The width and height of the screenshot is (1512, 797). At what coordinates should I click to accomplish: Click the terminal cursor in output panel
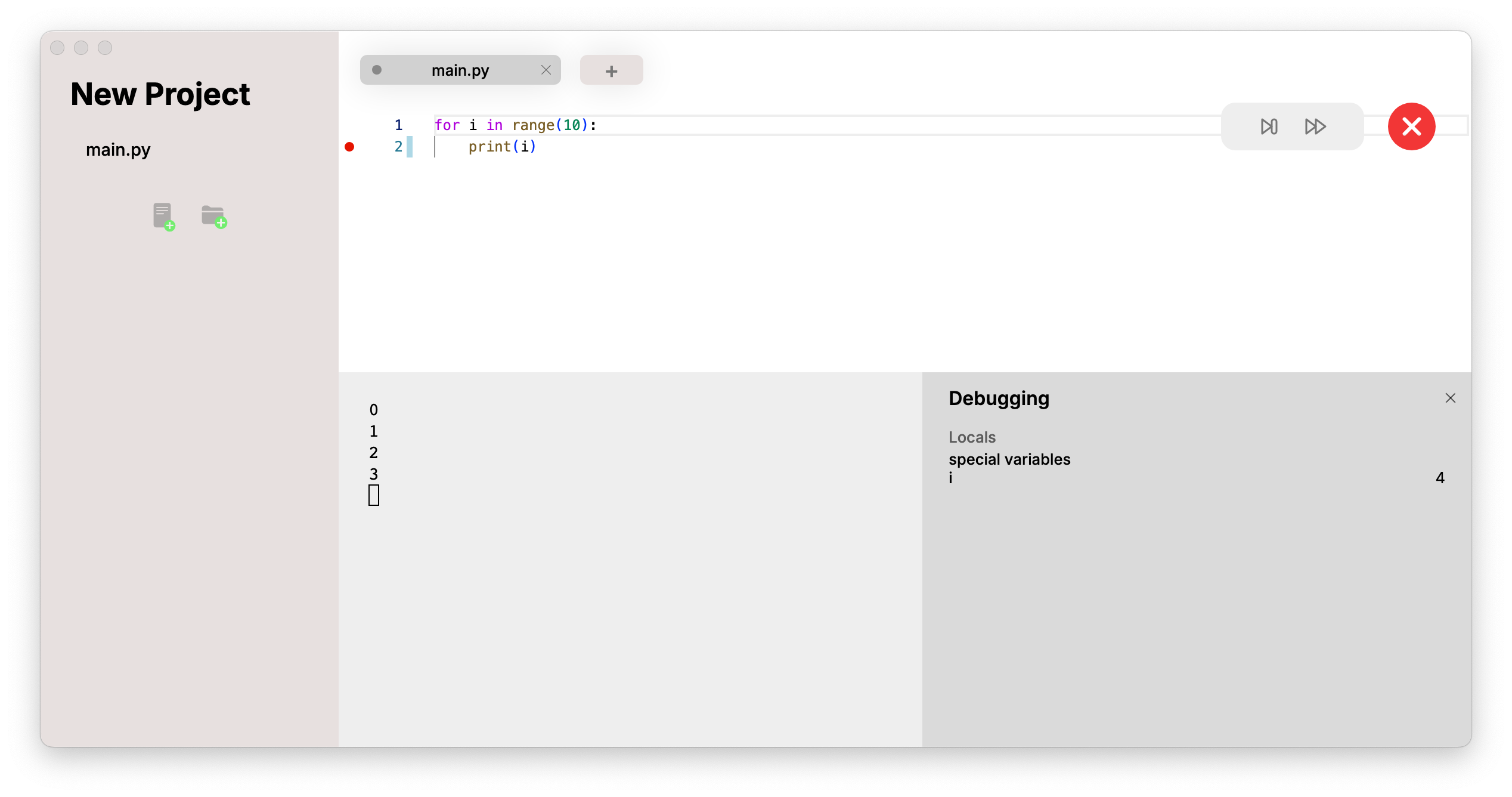(374, 495)
